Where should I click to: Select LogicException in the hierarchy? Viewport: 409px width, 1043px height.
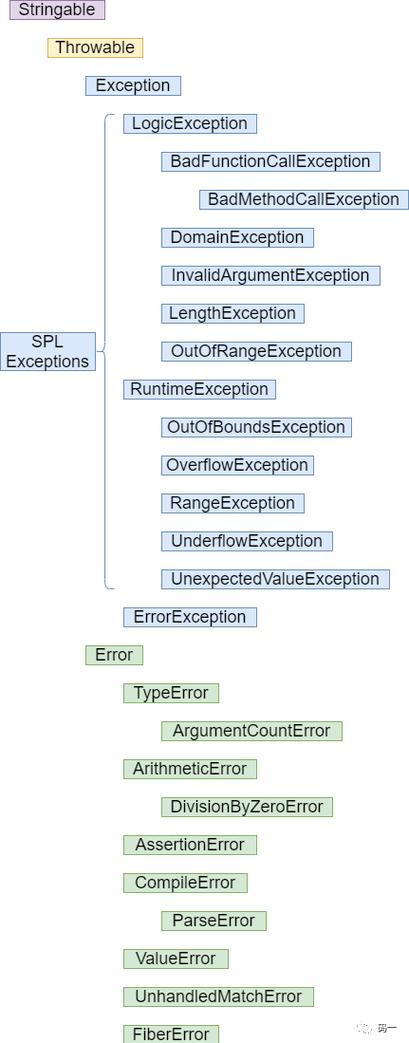click(190, 124)
